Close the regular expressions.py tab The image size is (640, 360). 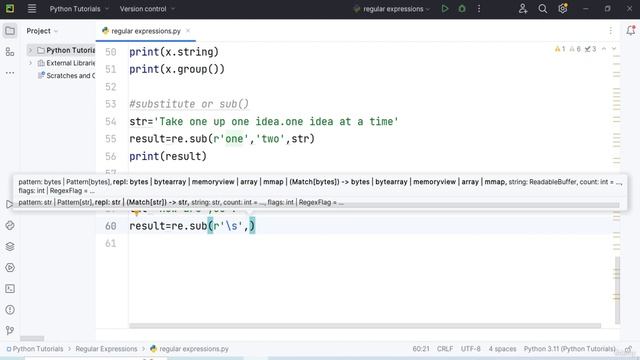click(188, 31)
